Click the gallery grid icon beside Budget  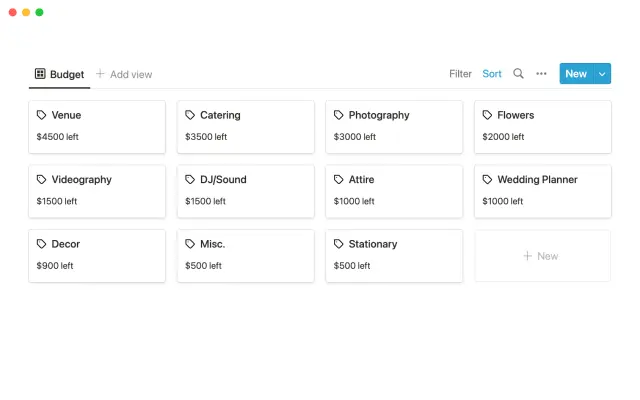40,74
